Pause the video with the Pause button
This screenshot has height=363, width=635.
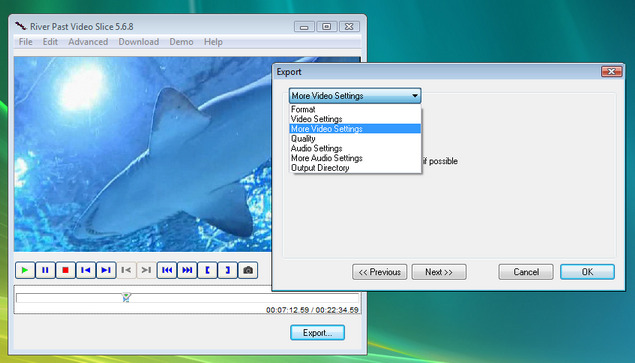pos(45,270)
